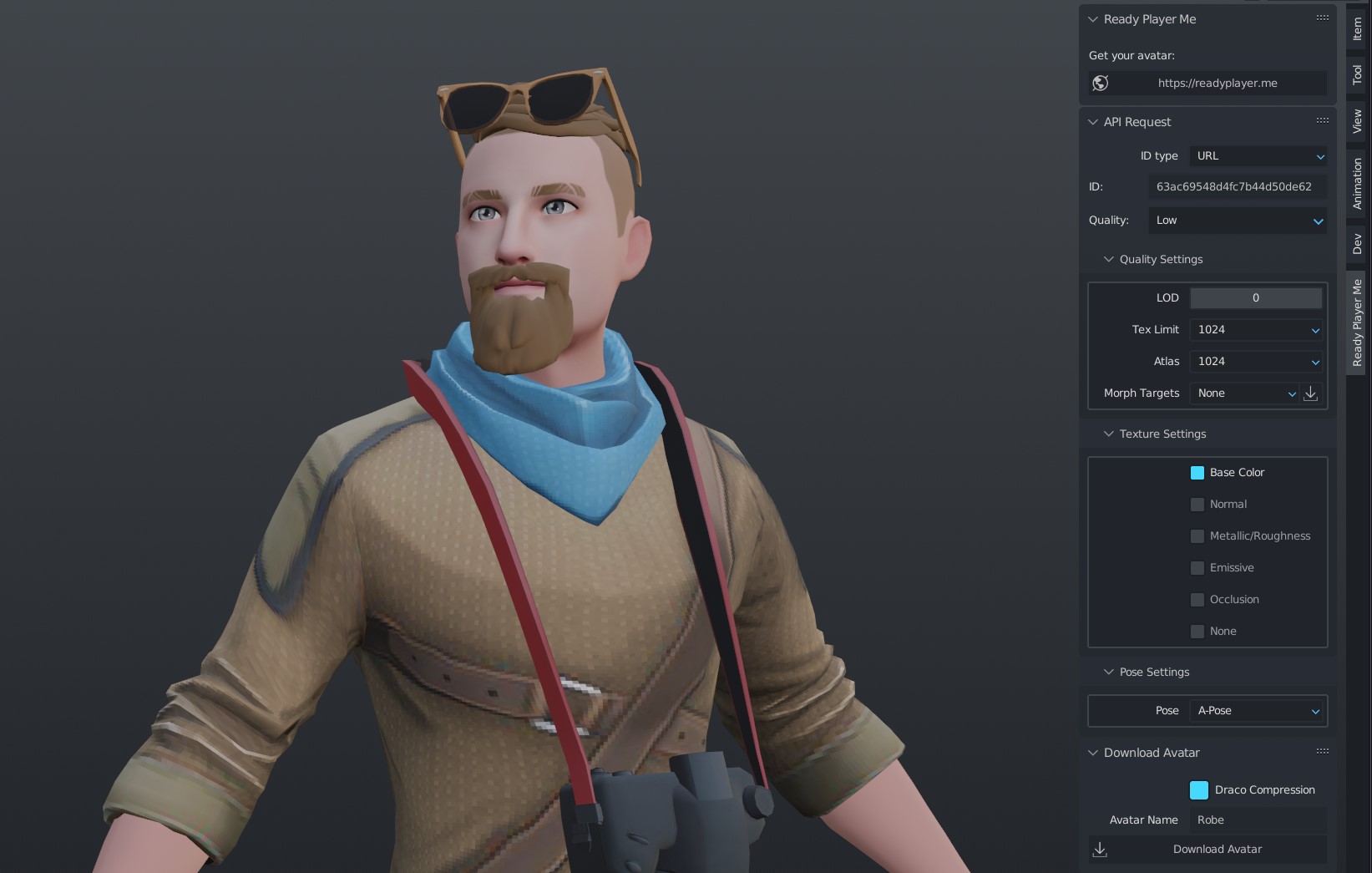This screenshot has width=1372, height=873.
Task: Grab the Download Avatar panel drag handle
Action: [x=1322, y=752]
